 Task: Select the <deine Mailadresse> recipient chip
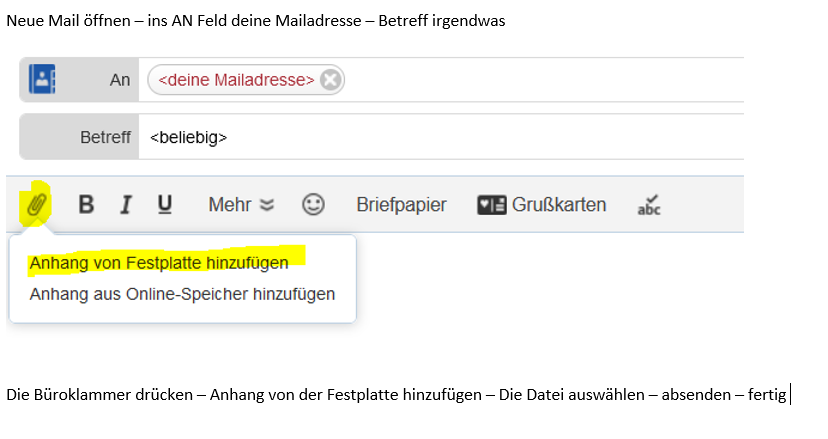coord(236,80)
